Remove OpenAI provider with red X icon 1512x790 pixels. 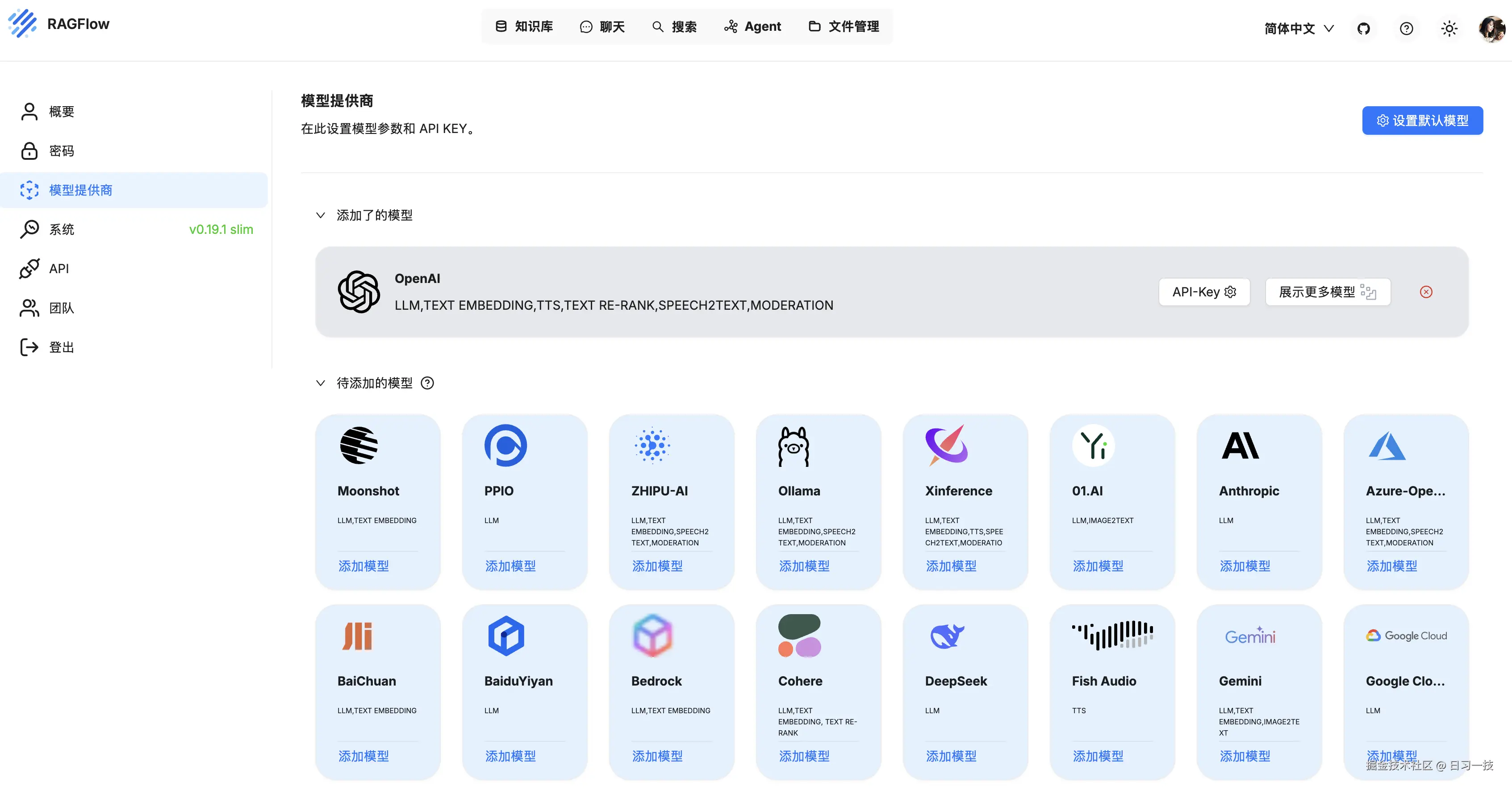click(x=1426, y=292)
